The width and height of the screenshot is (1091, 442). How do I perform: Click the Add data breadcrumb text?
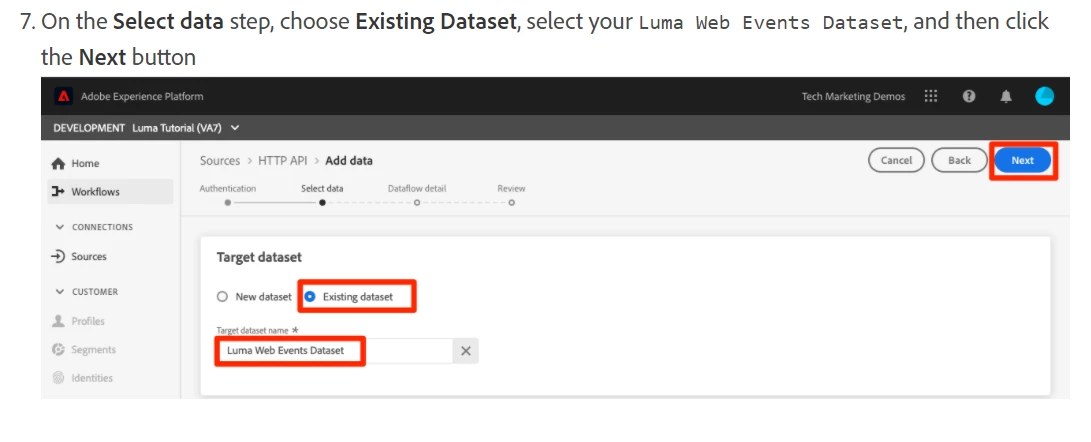pyautogui.click(x=349, y=160)
